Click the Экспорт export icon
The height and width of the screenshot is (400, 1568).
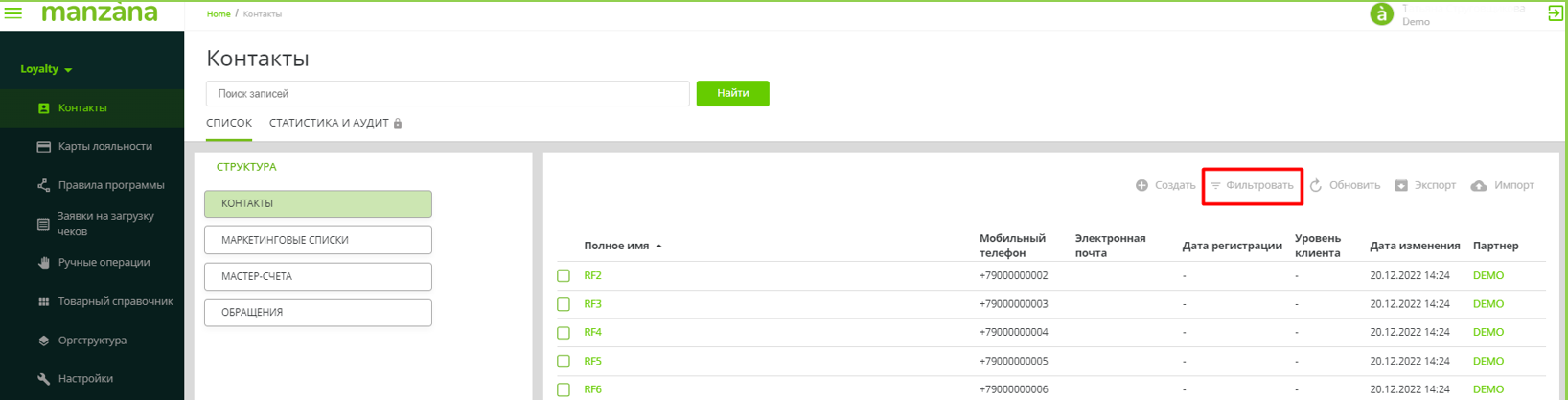click(1401, 185)
